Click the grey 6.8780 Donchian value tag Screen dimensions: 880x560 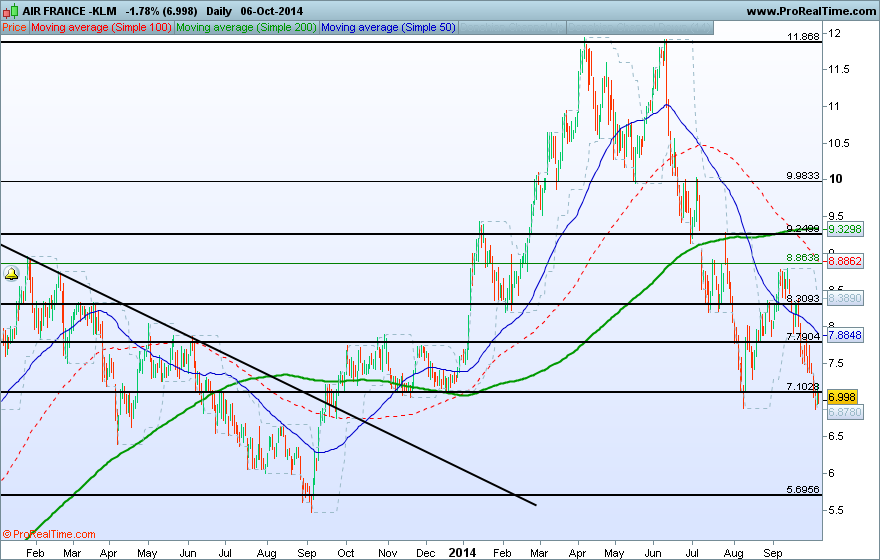[x=845, y=412]
